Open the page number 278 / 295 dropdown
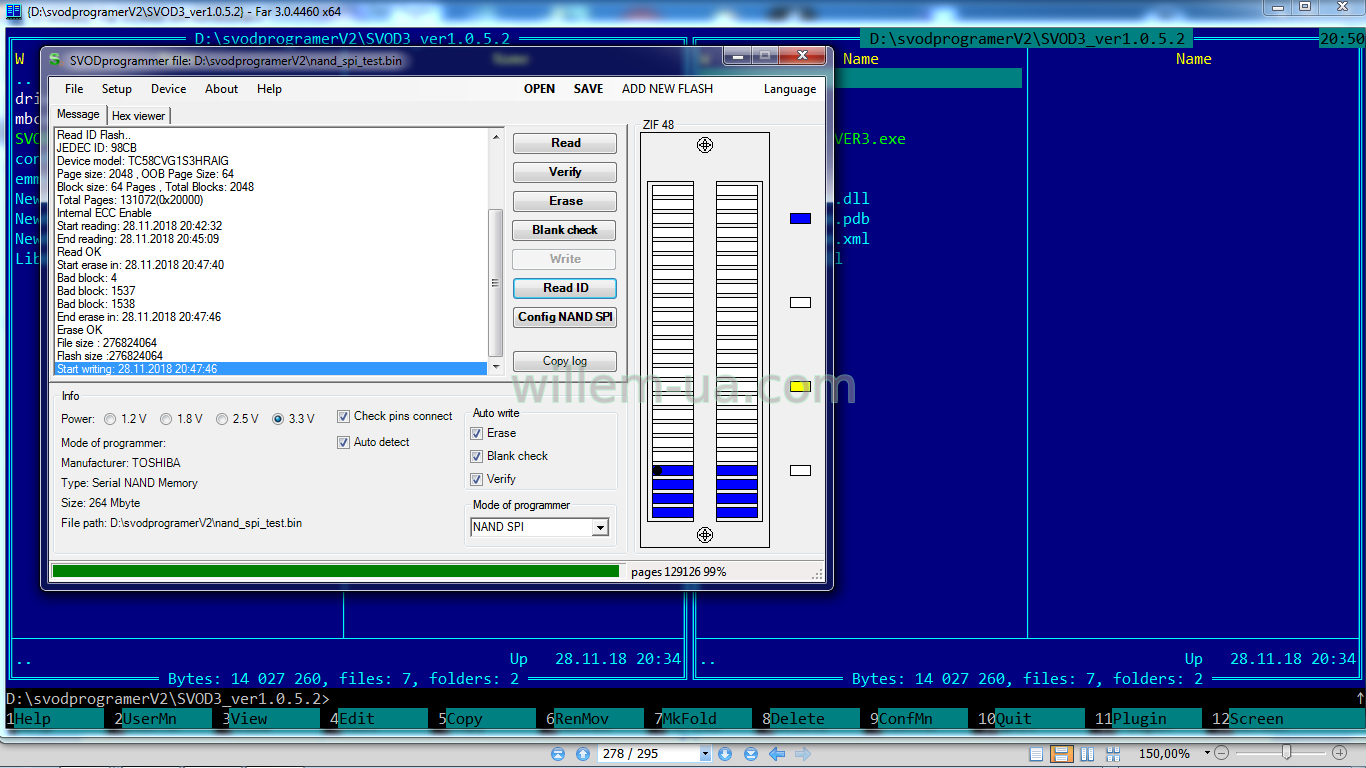1366x768 pixels. pyautogui.click(x=705, y=754)
